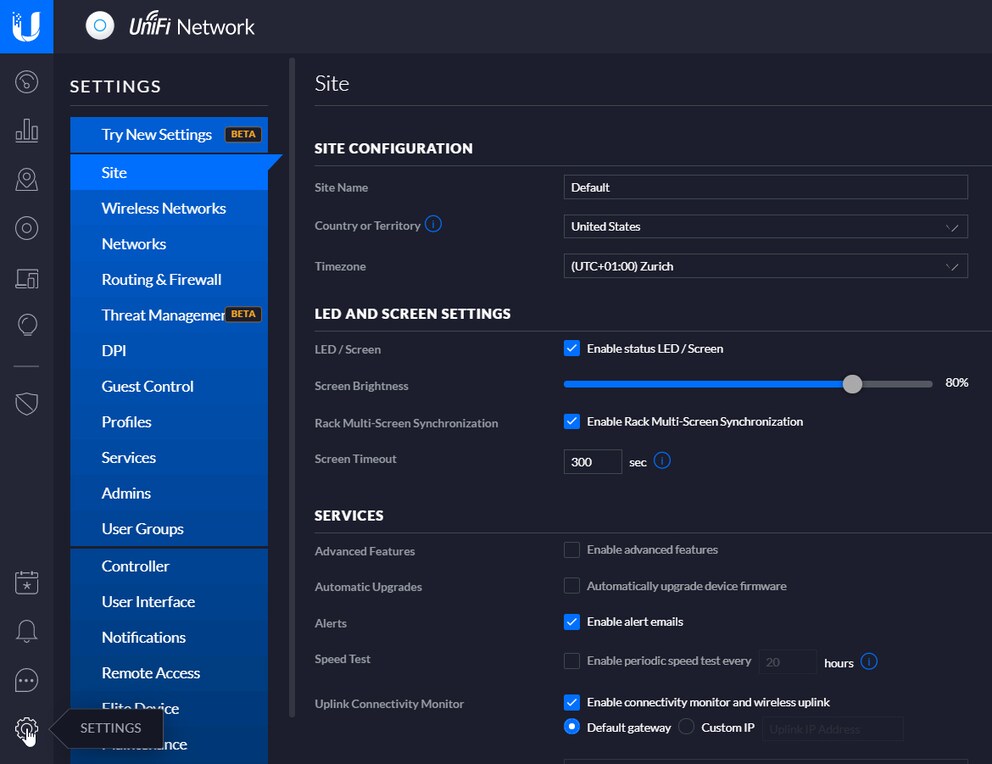
Task: Open Notifications settings
Action: click(x=169, y=638)
